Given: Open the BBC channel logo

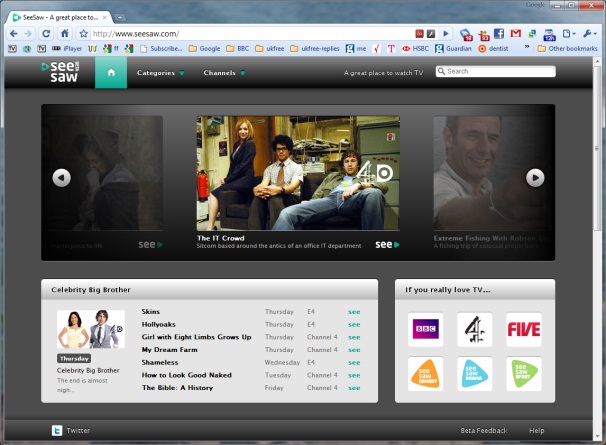Looking at the screenshot, I should [x=426, y=329].
